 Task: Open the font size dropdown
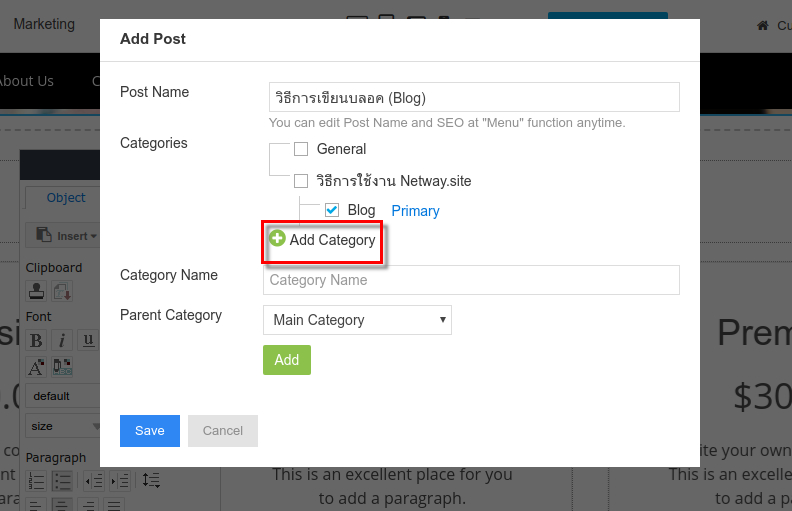click(x=62, y=425)
